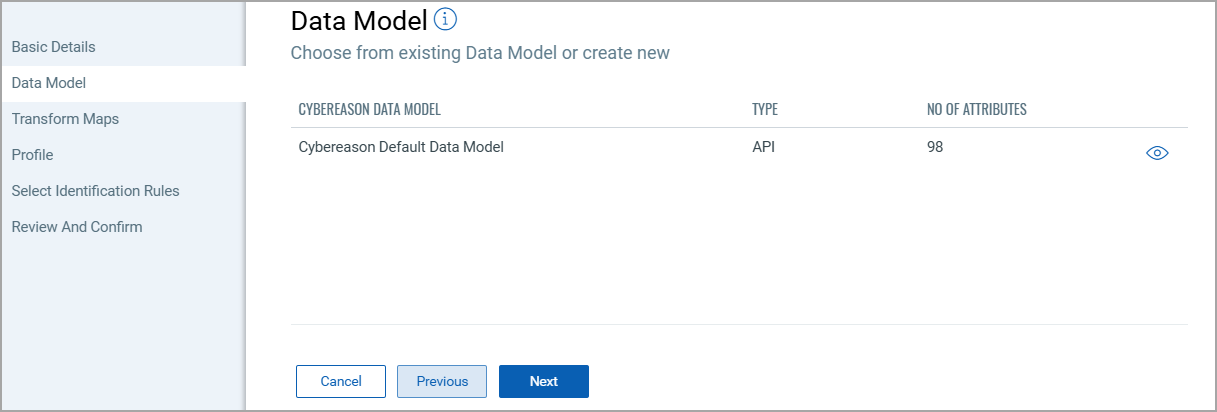View the Cybereason Default Data Model via eye icon

1157,153
